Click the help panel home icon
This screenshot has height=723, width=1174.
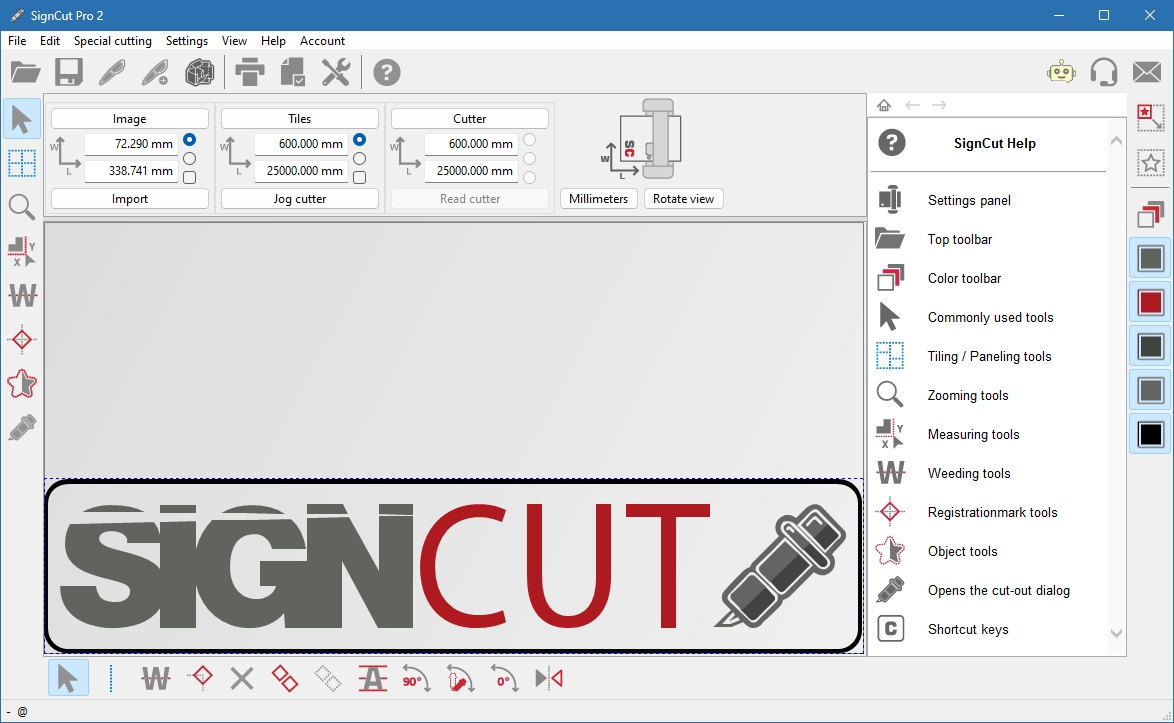[884, 105]
